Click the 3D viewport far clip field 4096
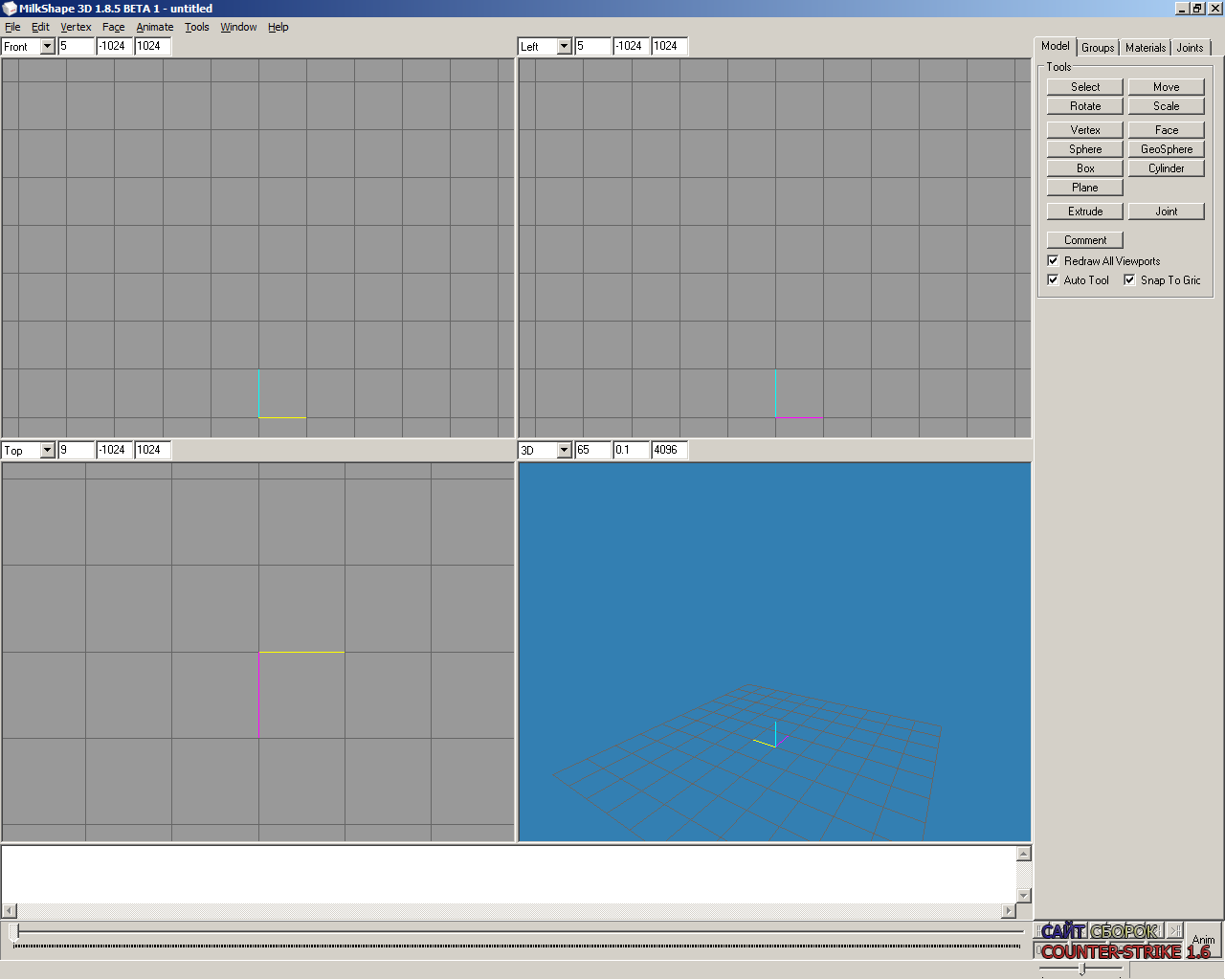The image size is (1225, 980). [670, 450]
